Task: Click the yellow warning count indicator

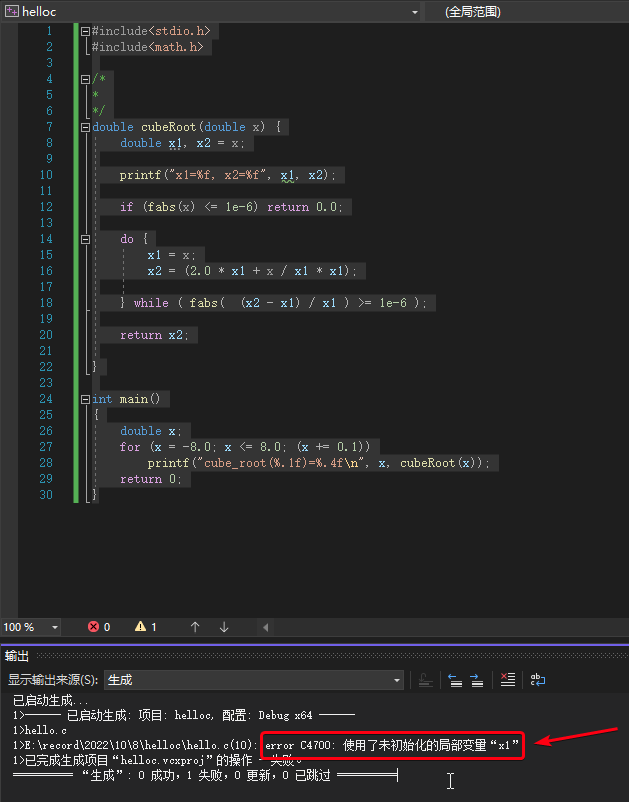Action: [146, 627]
